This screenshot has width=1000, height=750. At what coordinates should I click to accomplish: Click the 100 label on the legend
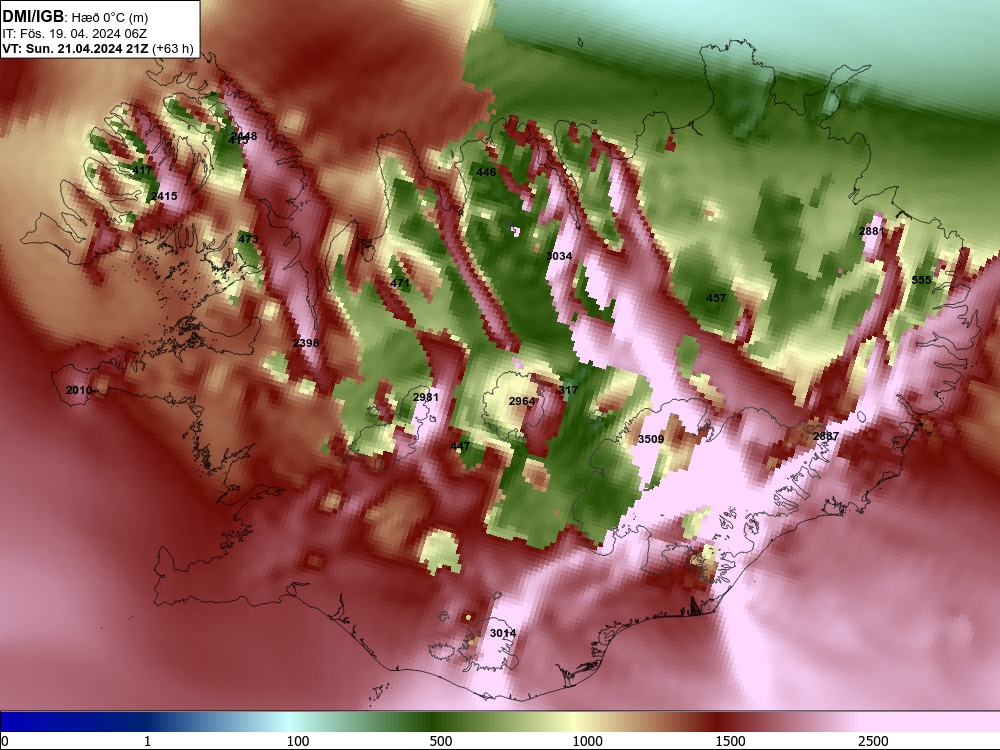point(298,741)
